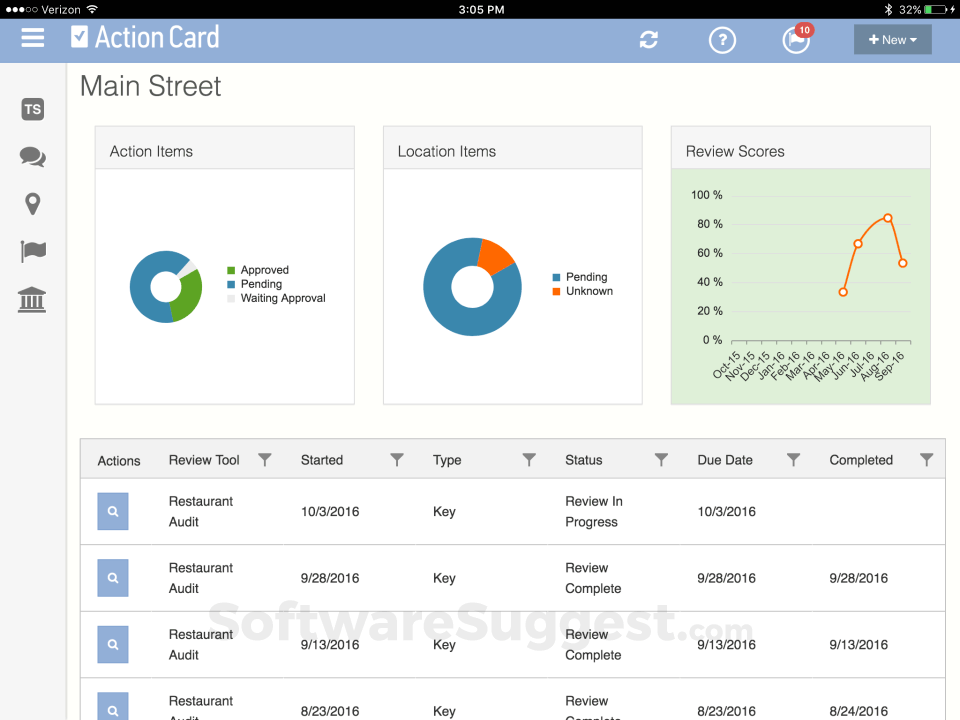960x720 pixels.
Task: Click the 9/28/2016 Completed date entry
Action: tap(858, 578)
